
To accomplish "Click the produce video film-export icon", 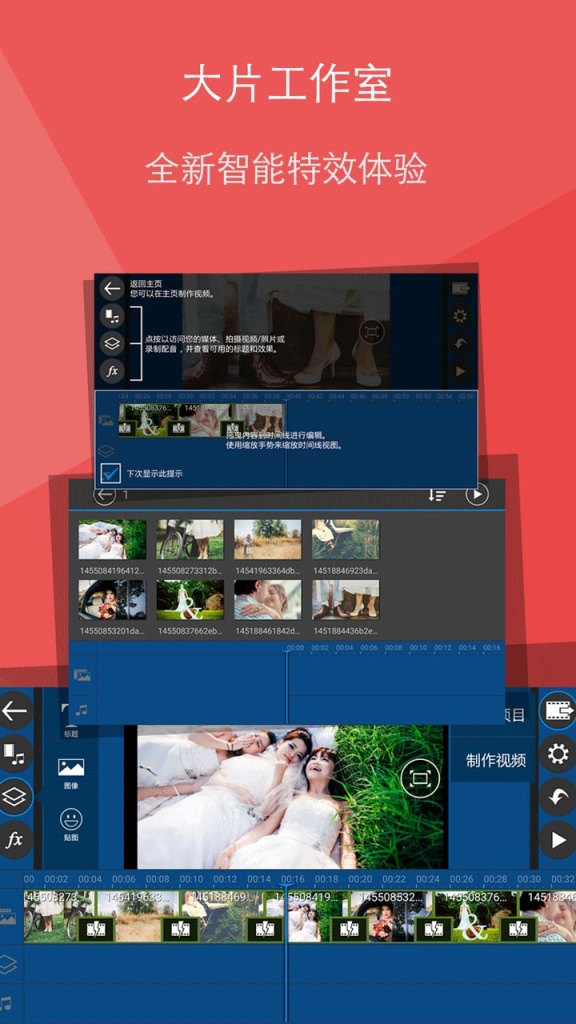I will pos(558,711).
